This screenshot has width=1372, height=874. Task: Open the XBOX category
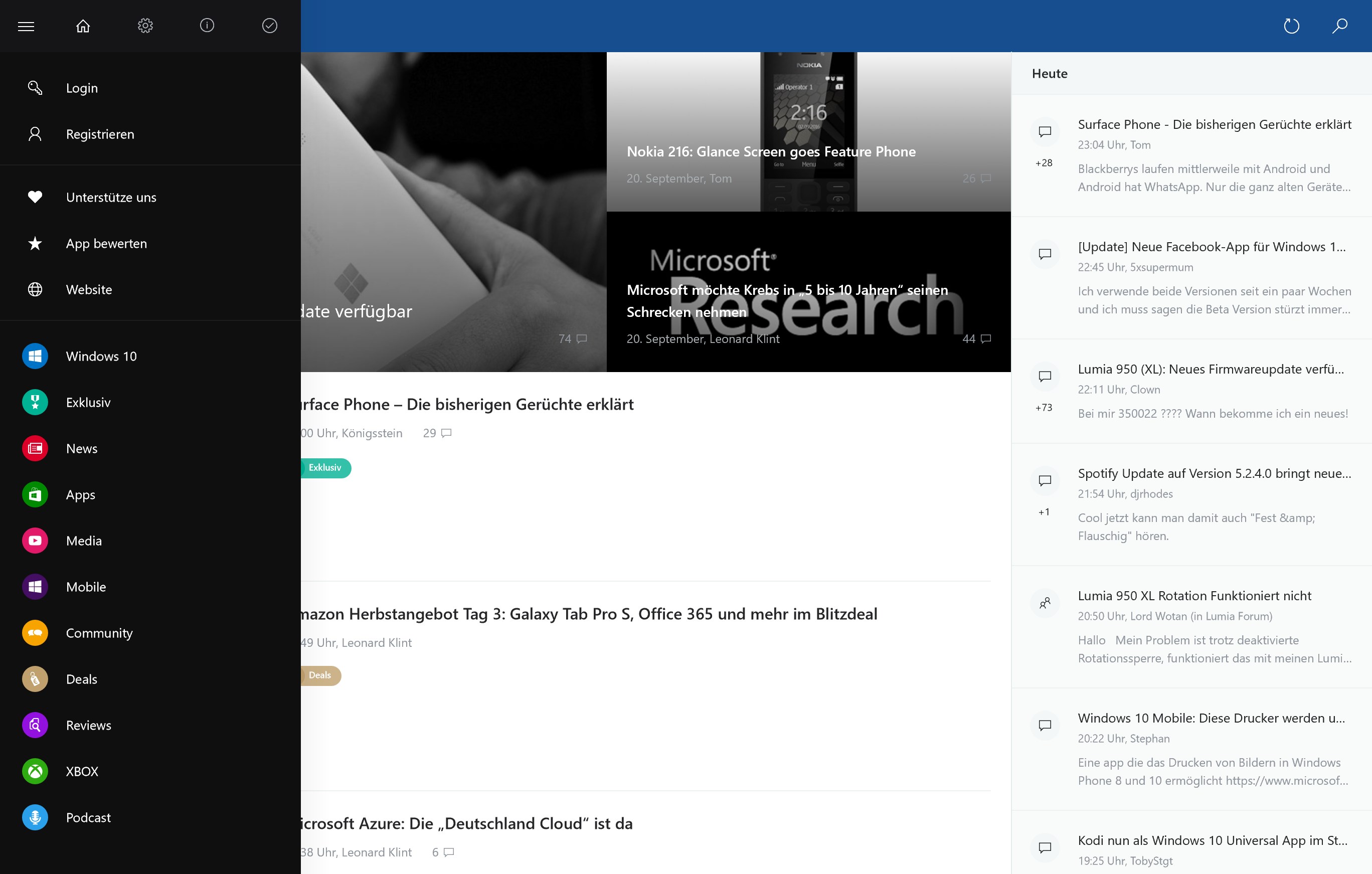point(82,771)
